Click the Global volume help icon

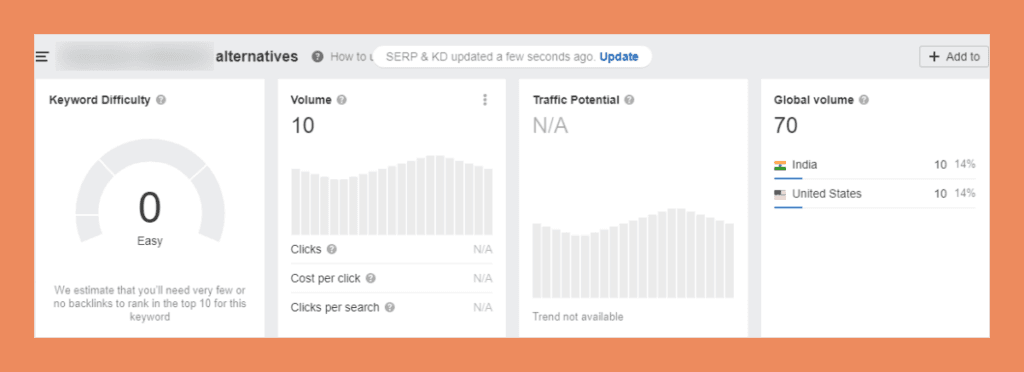click(x=863, y=100)
